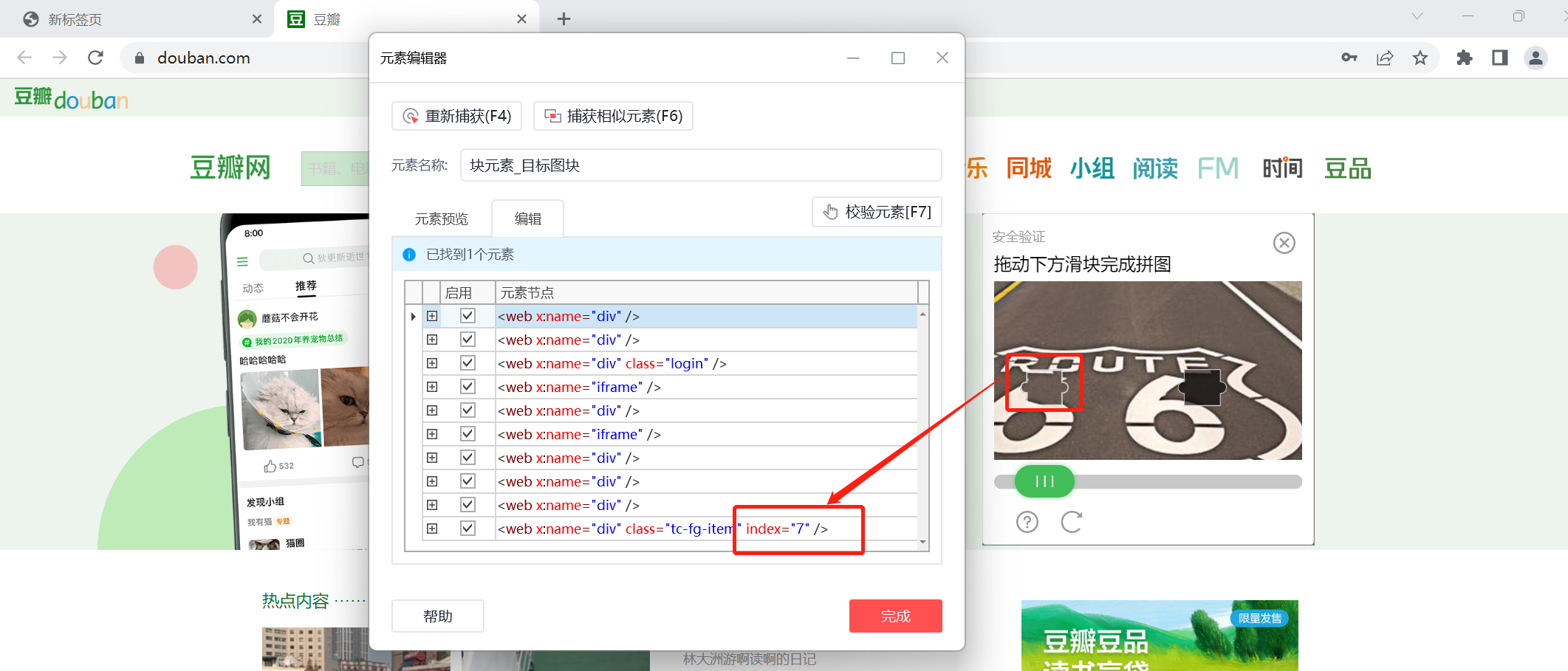Open a new browser tab

(x=564, y=19)
